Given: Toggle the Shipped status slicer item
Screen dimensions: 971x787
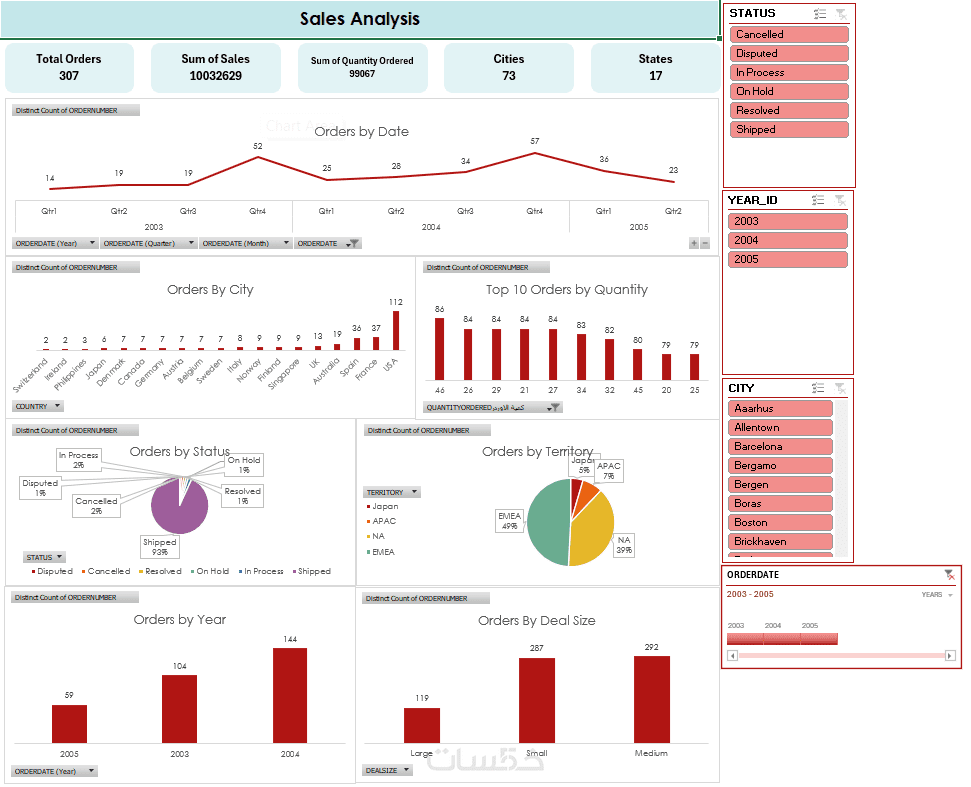Looking at the screenshot, I should (x=789, y=129).
